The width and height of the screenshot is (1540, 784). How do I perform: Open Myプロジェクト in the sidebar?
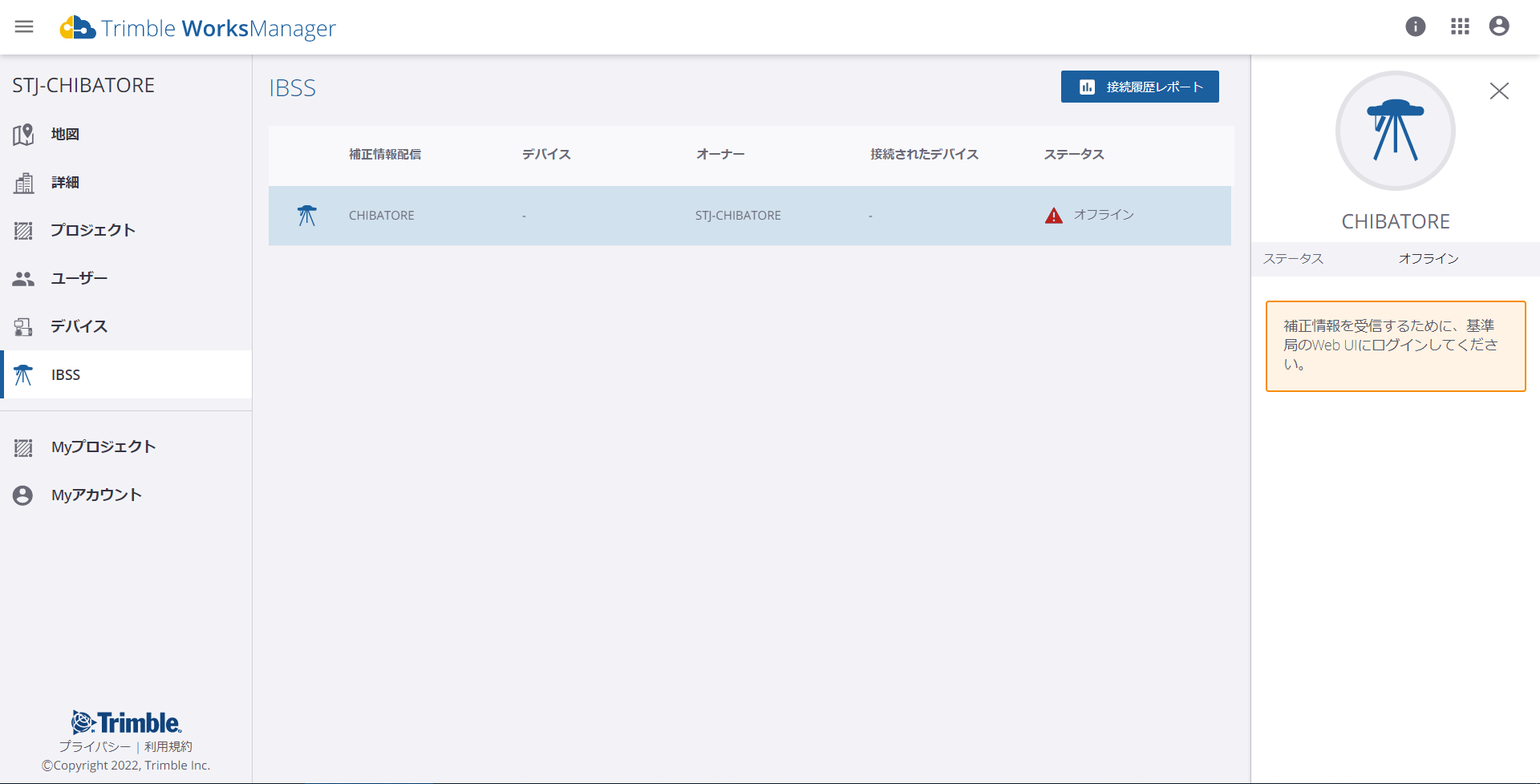tap(103, 447)
